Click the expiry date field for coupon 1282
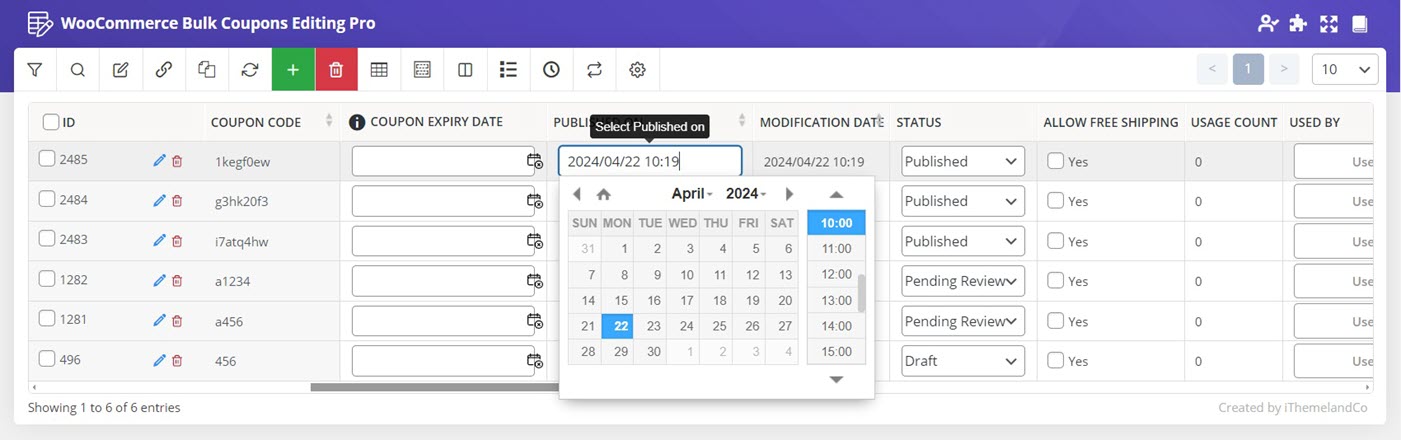 [443, 281]
